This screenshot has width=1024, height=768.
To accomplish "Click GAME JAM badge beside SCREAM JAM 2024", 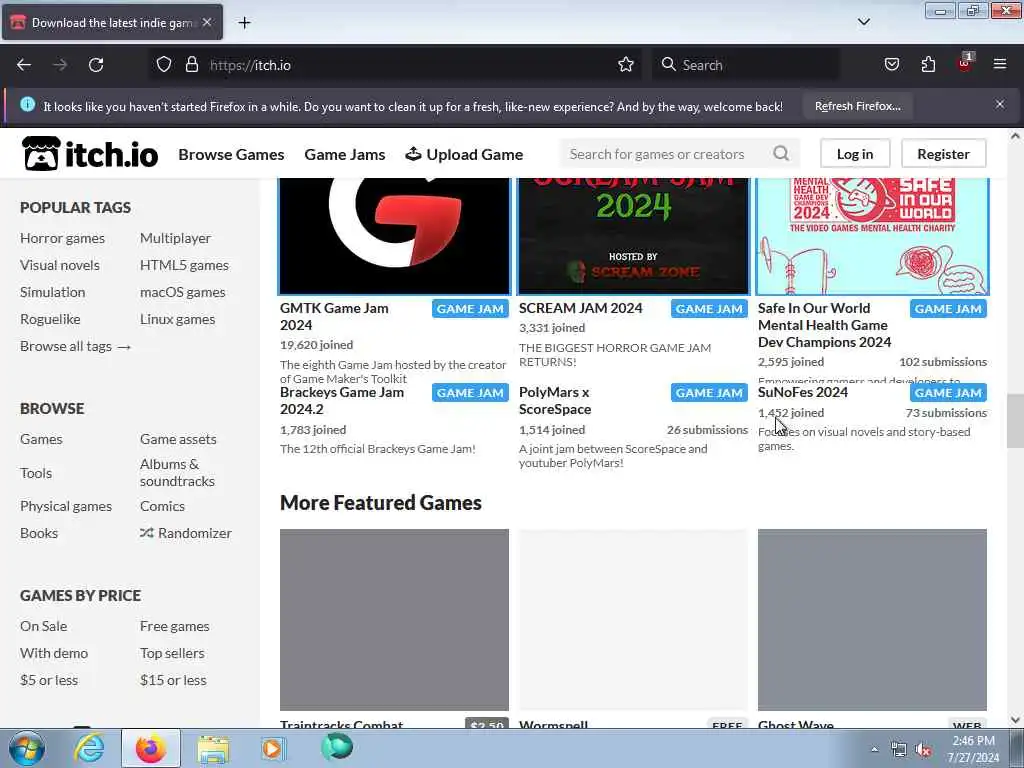I will (709, 309).
